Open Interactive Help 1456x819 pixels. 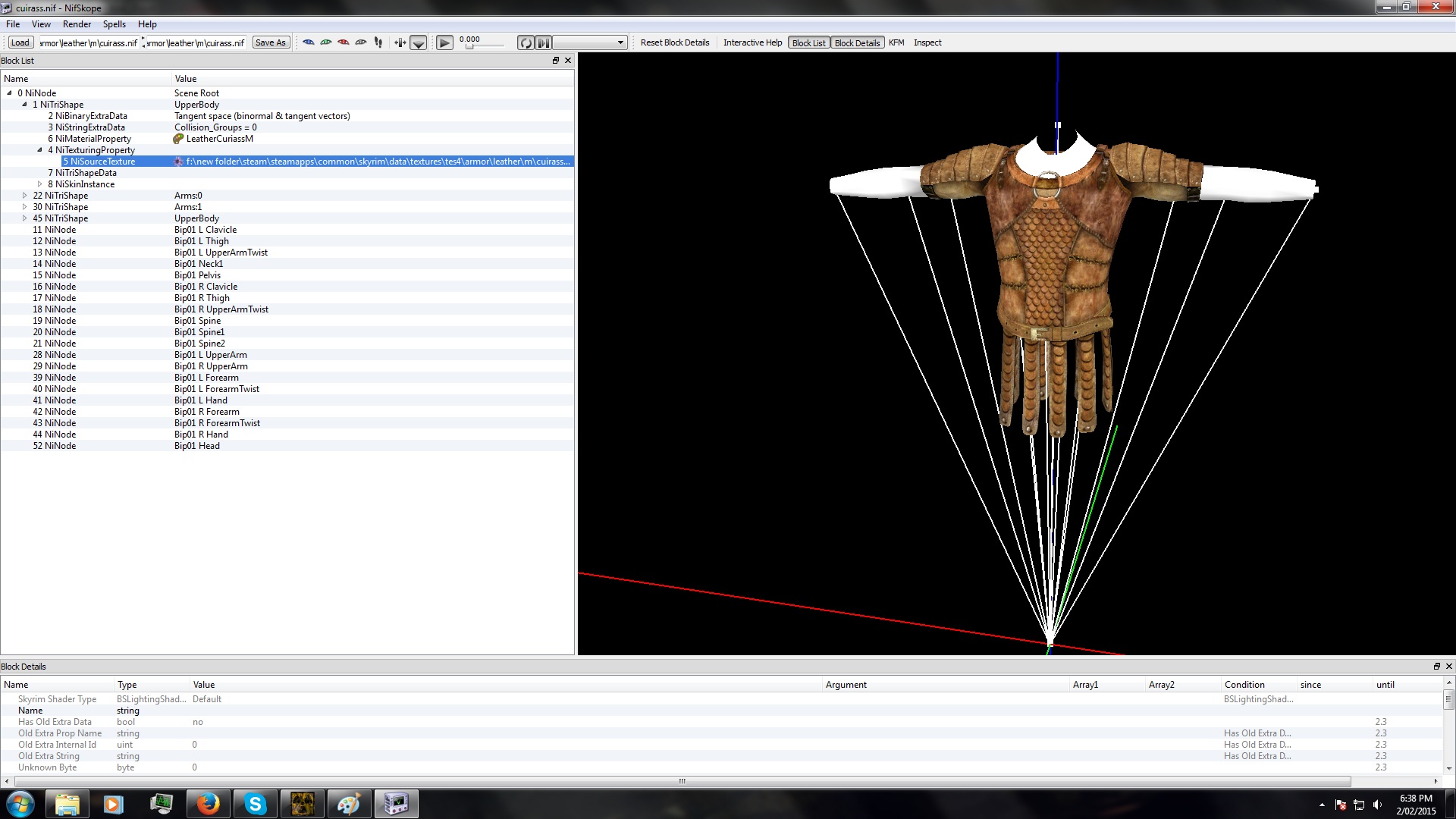coord(752,43)
